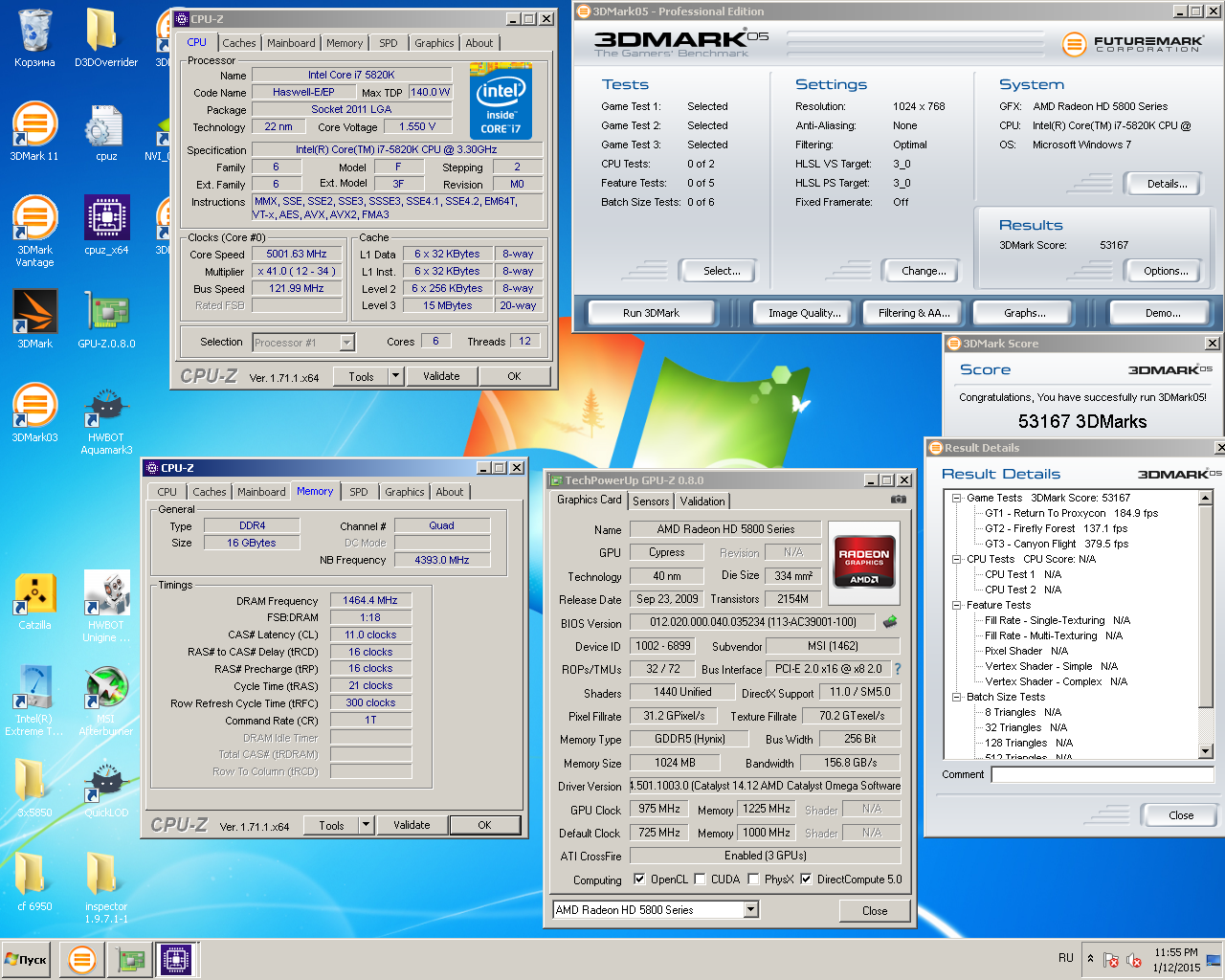Launch the cpuz desktop shortcut
The width and height of the screenshot is (1225, 980).
coord(105,131)
